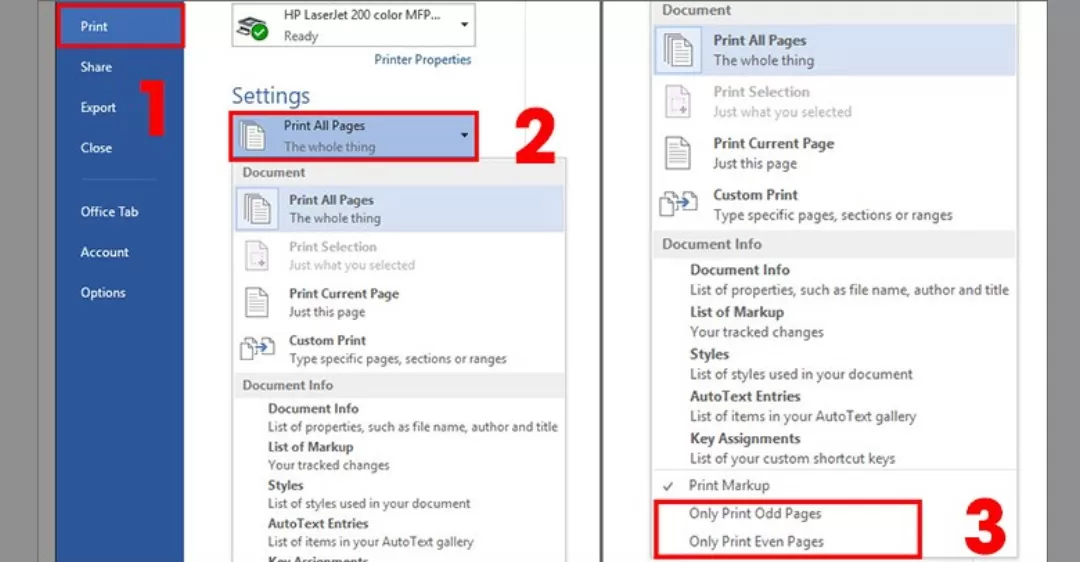The width and height of the screenshot is (1080, 562).
Task: Open the Printer Properties link
Action: point(422,60)
